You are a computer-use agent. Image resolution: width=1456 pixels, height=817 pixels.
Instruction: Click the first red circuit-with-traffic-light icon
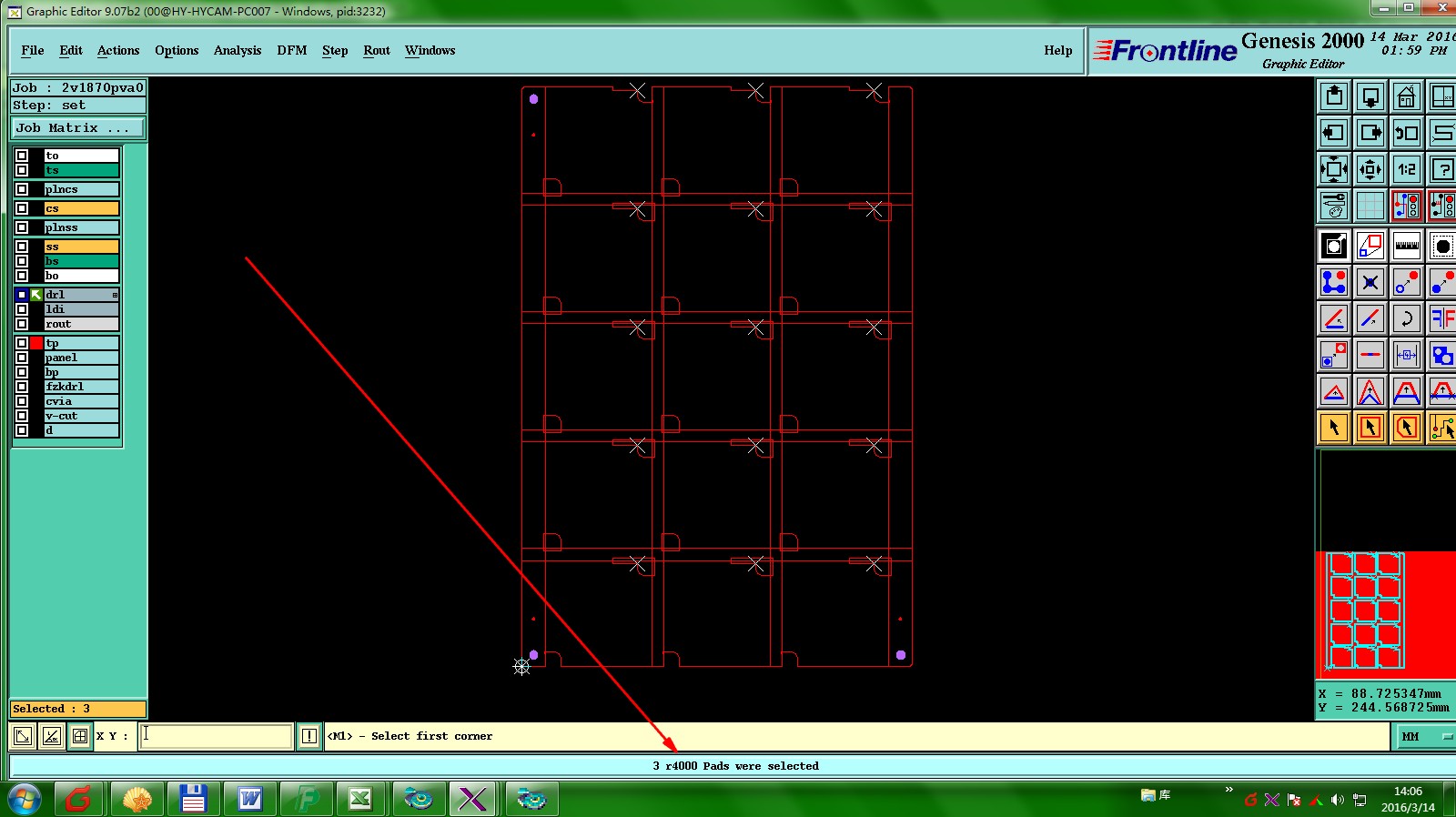[x=1407, y=206]
